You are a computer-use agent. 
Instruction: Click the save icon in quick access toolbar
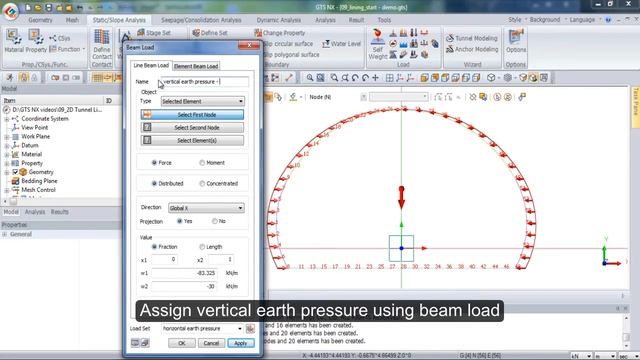pos(49,7)
